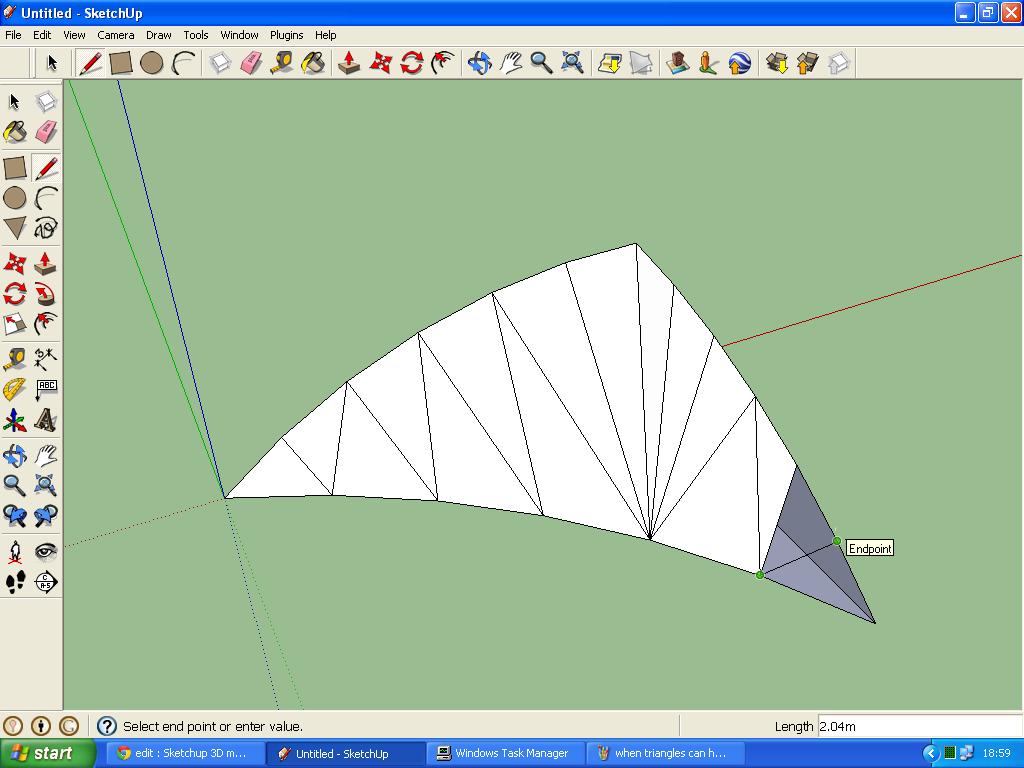Select the Polygon tool in the side tool set

click(15, 229)
